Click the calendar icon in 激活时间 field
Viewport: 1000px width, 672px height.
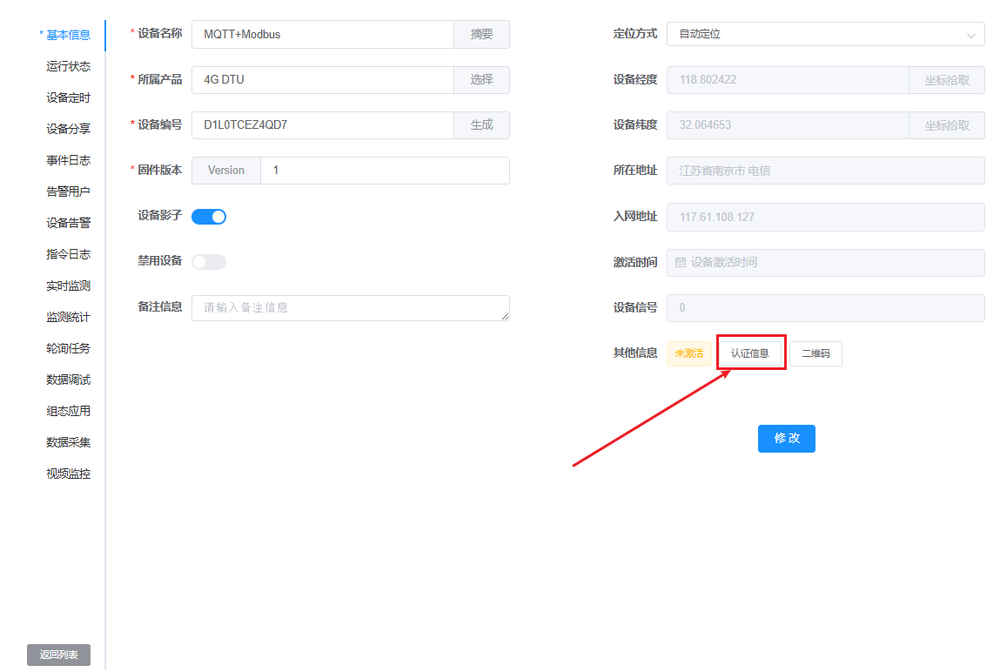[681, 262]
